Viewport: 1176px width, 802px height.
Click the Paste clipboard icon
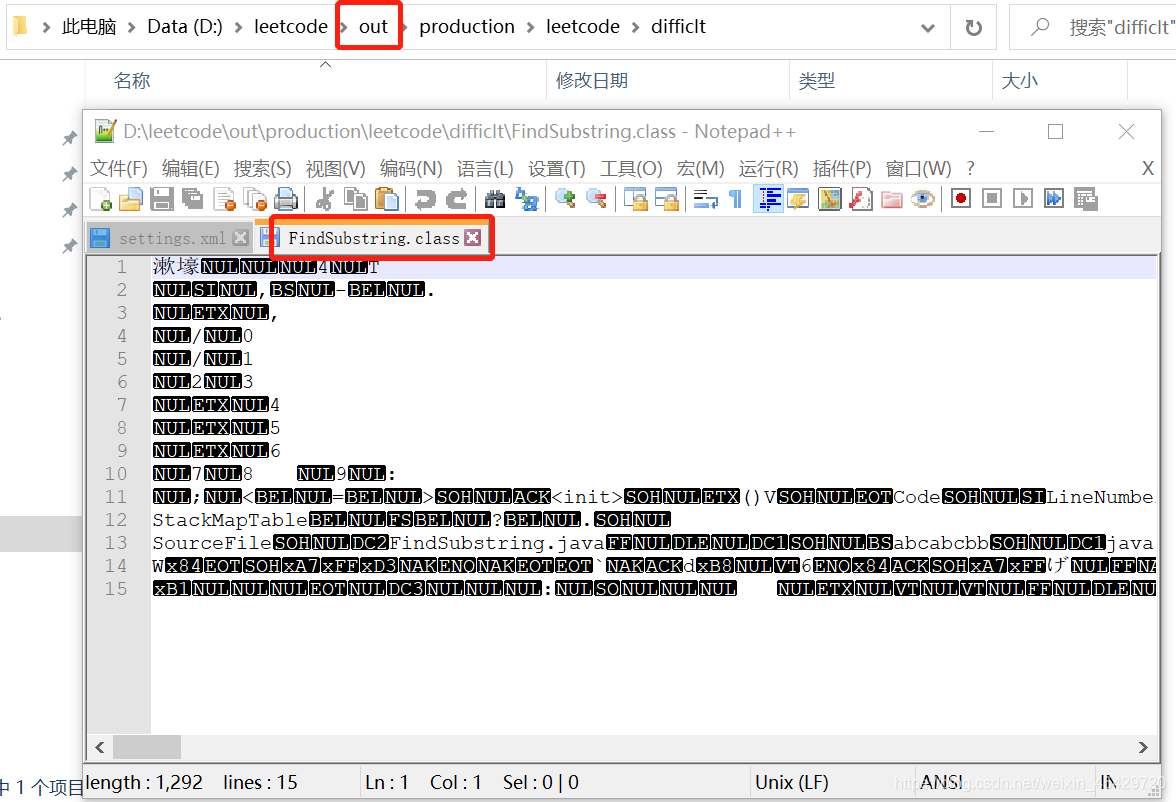[386, 199]
